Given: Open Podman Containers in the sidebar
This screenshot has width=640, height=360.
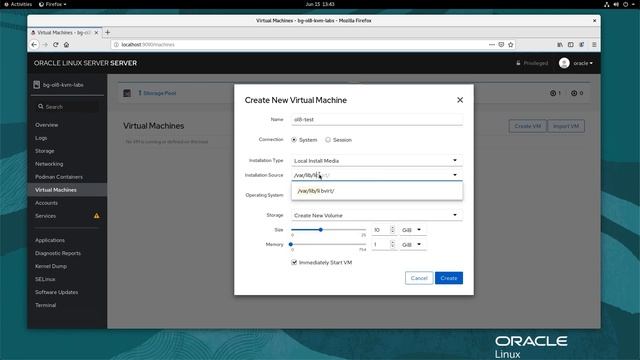Looking at the screenshot, I should pyautogui.click(x=59, y=177).
